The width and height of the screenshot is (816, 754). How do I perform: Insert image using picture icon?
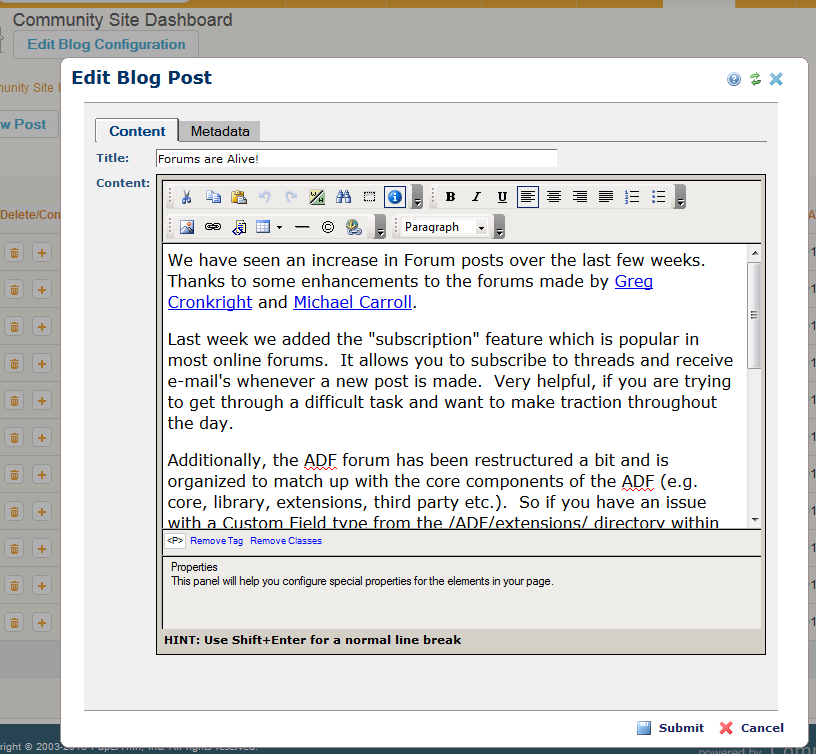187,227
